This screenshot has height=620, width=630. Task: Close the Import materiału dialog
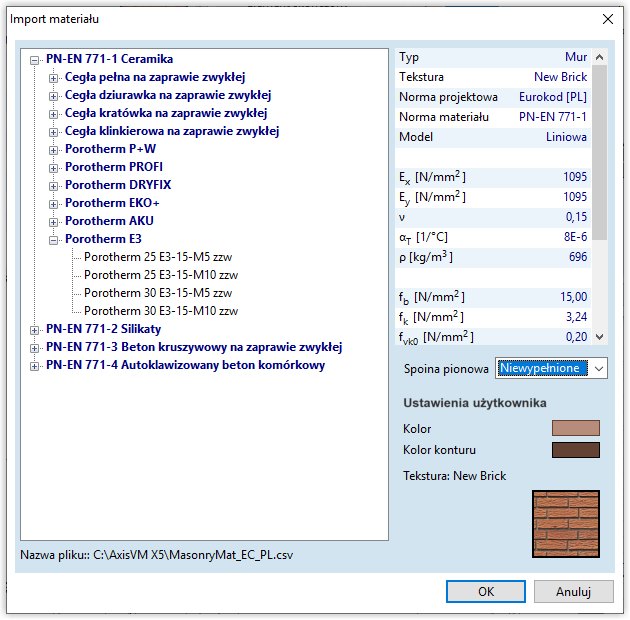[607, 19]
